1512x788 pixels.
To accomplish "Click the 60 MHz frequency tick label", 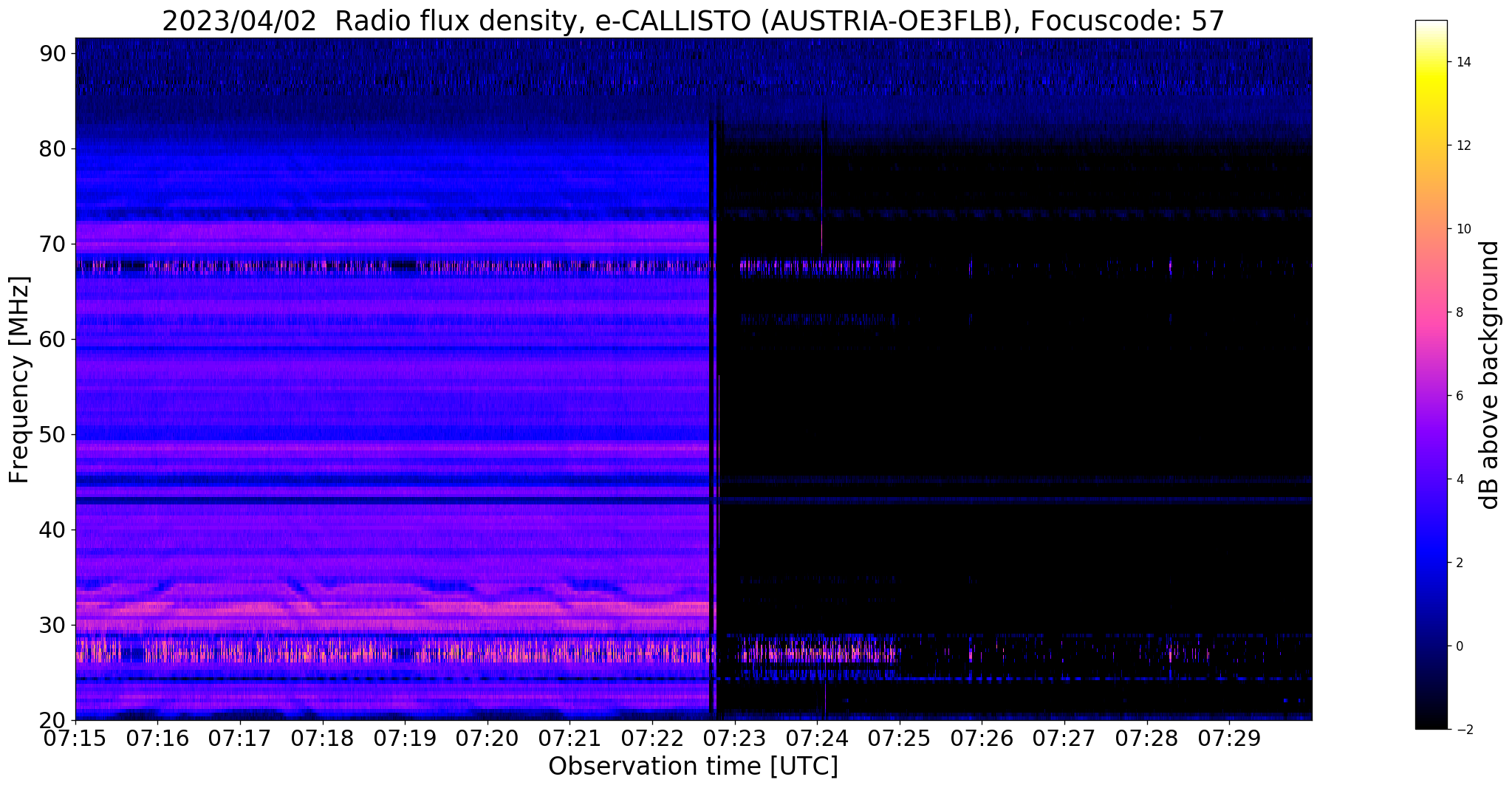I will click(53, 340).
